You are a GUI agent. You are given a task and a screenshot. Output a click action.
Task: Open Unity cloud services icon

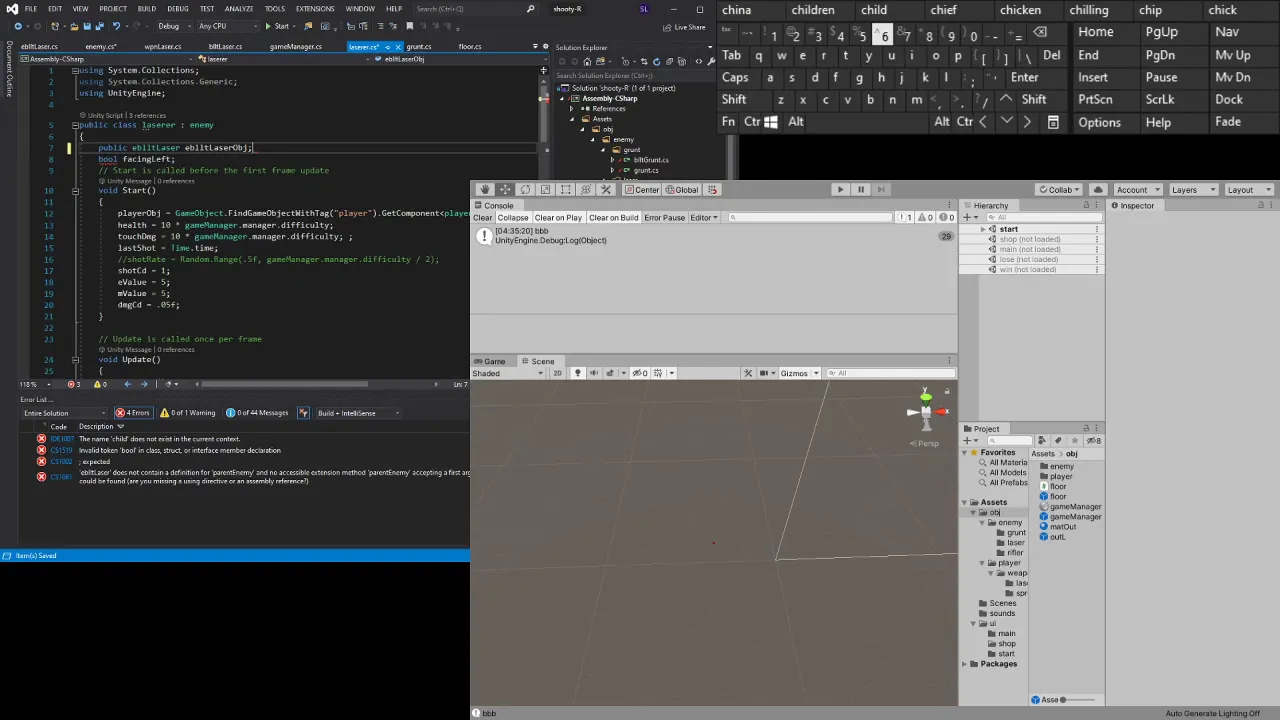(x=1098, y=189)
